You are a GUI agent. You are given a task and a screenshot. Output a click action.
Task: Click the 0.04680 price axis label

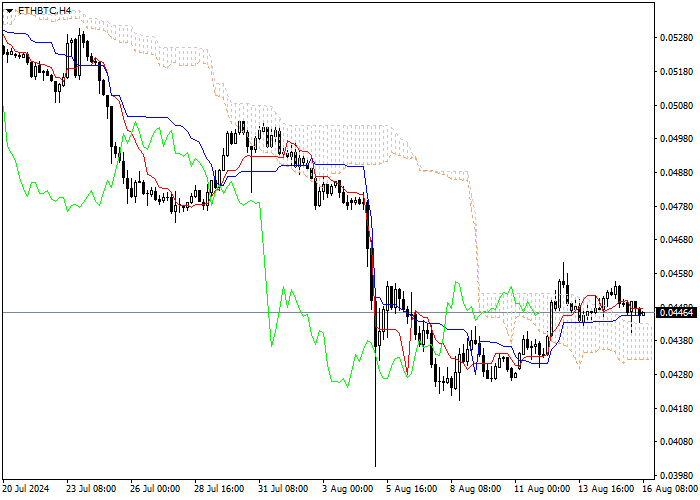(x=676, y=240)
